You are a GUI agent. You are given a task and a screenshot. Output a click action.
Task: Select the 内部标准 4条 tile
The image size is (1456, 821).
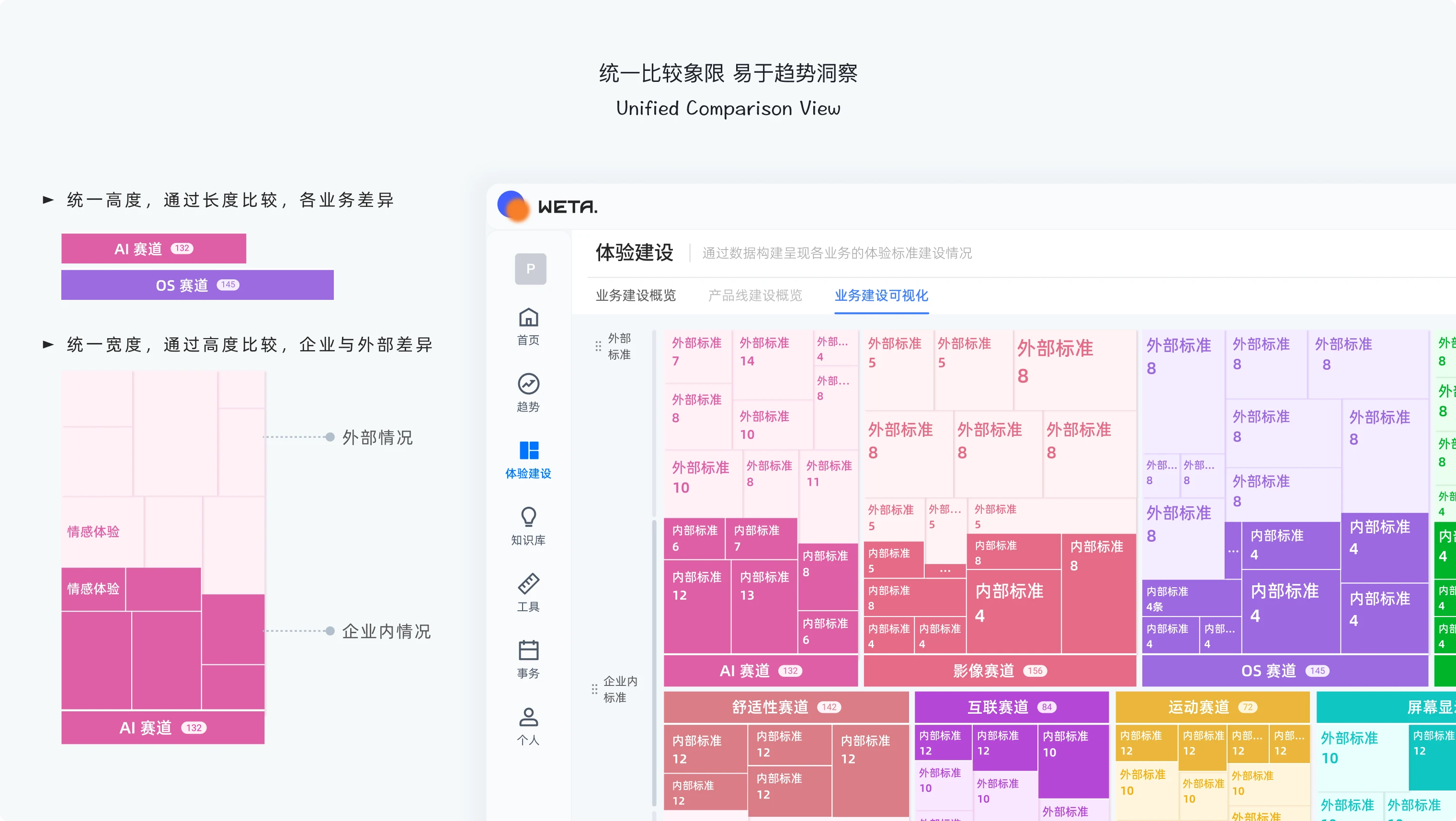1191,598
